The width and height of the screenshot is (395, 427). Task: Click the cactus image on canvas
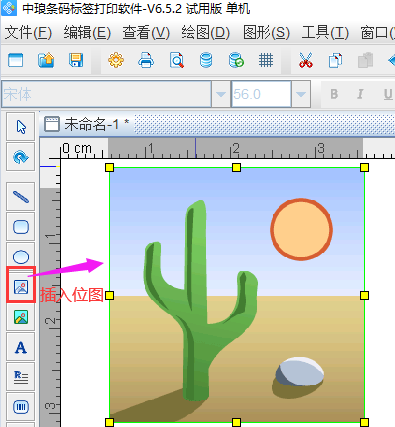point(237,295)
